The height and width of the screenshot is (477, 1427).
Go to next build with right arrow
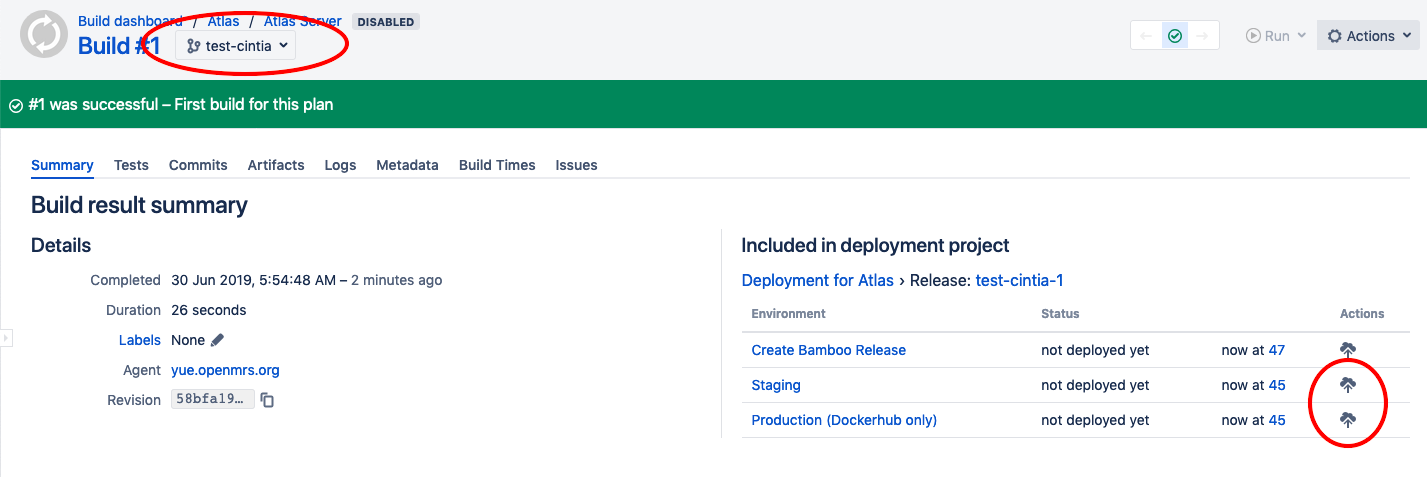click(x=1203, y=36)
